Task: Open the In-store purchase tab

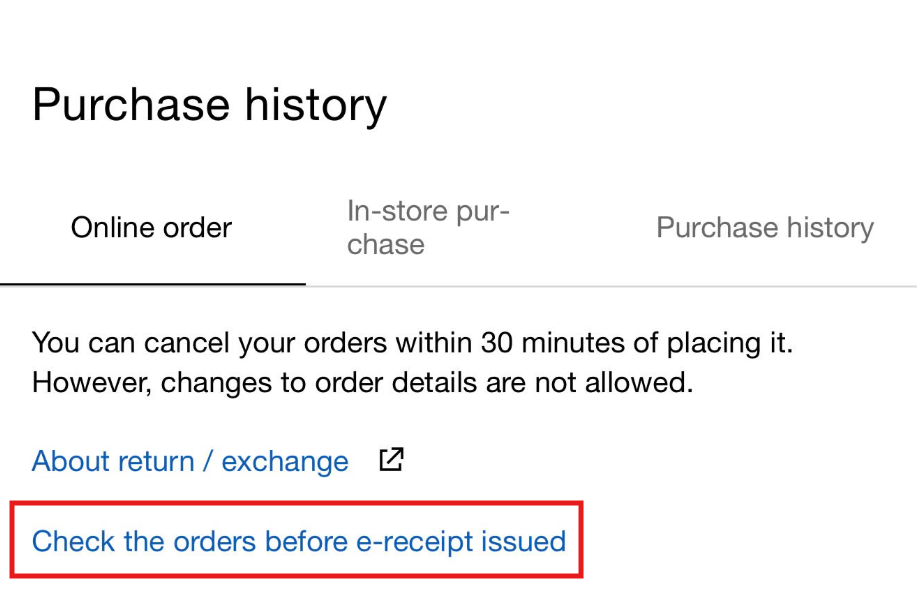Action: click(x=428, y=228)
